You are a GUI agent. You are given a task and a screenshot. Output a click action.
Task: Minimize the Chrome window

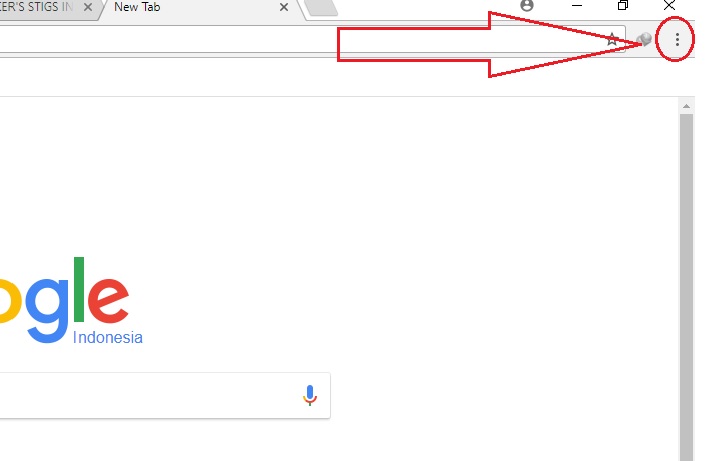click(x=577, y=5)
